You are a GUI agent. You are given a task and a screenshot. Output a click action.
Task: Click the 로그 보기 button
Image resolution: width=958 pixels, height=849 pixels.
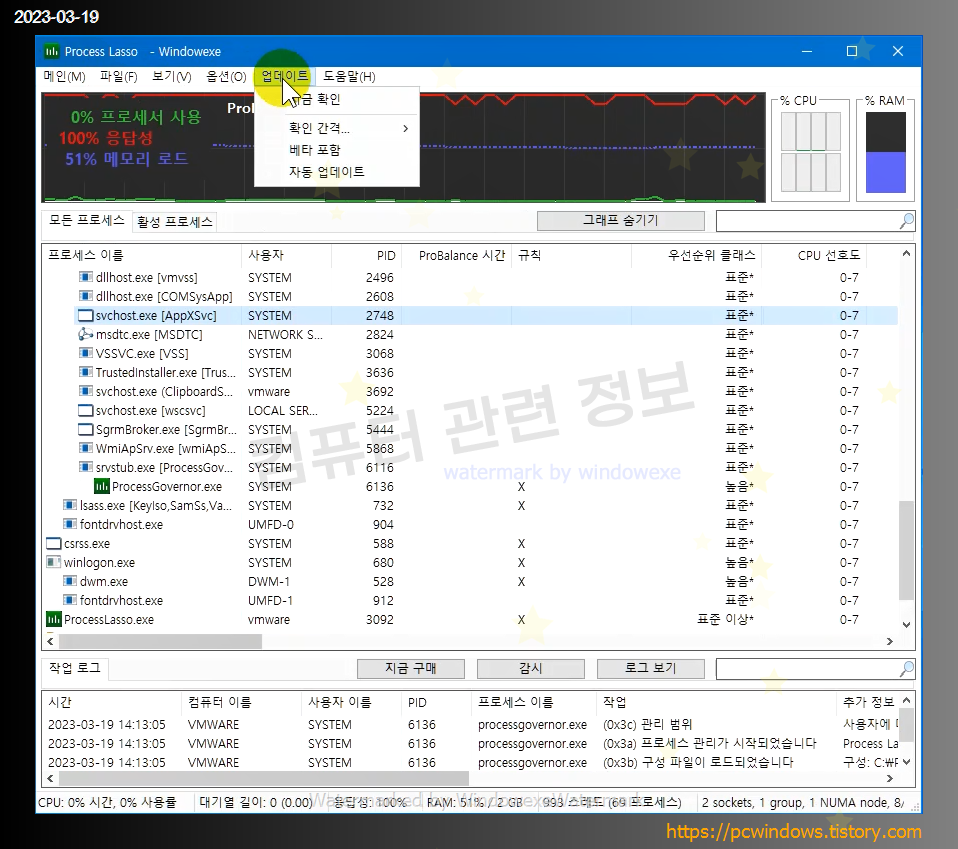pyautogui.click(x=651, y=669)
